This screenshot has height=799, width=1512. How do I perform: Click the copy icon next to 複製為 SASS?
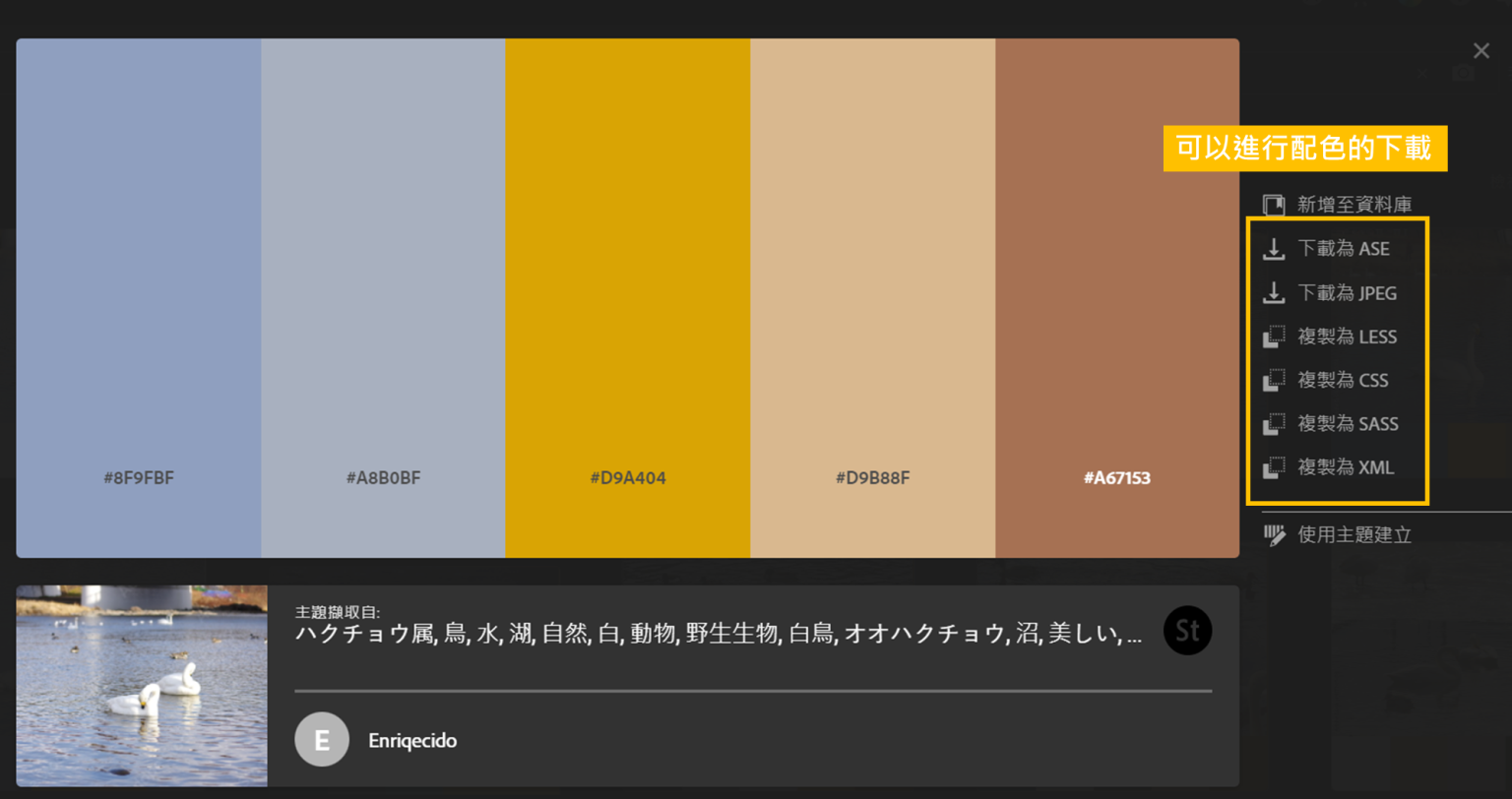pyautogui.click(x=1276, y=423)
